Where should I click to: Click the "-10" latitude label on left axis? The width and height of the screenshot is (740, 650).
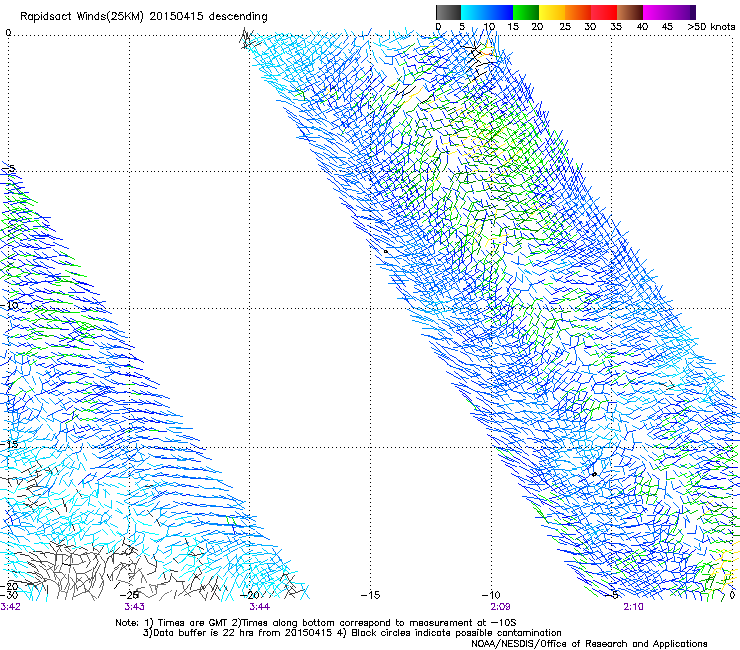pyautogui.click(x=9, y=305)
